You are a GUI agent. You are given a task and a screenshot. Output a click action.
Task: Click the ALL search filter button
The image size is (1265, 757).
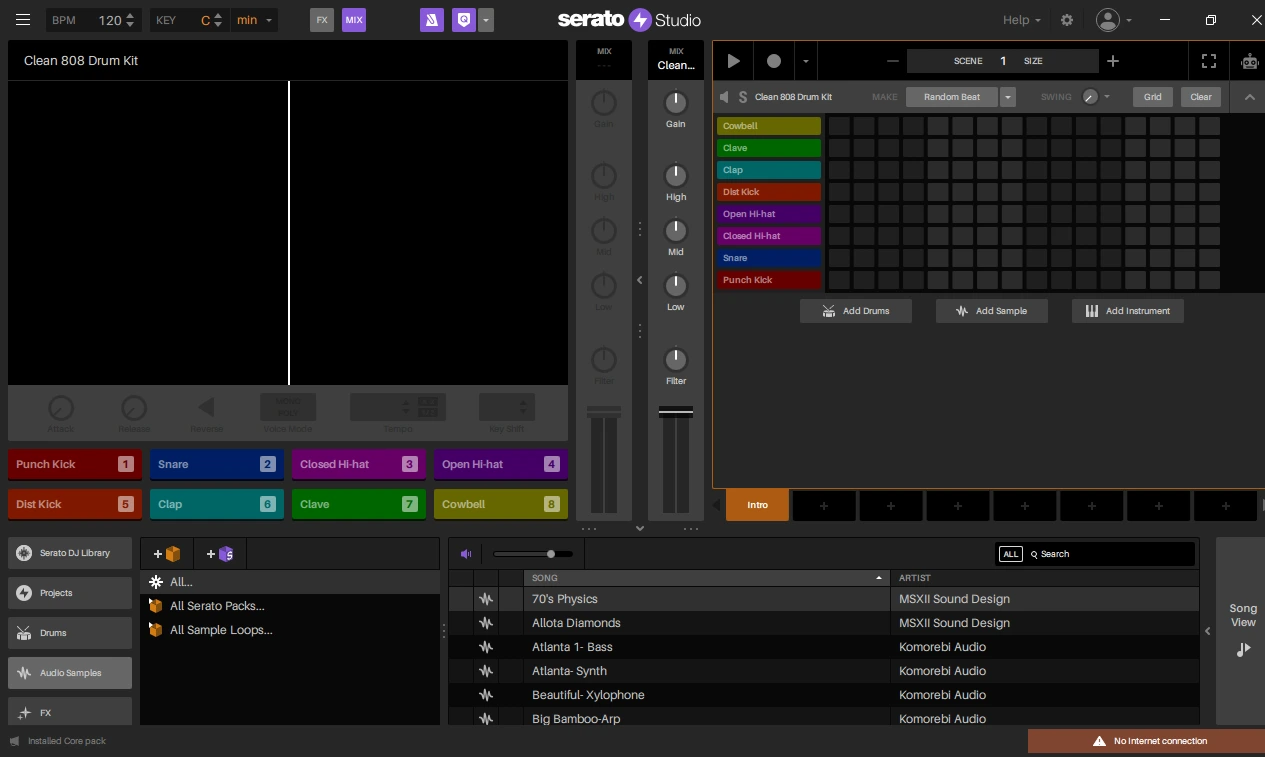[x=1011, y=554]
